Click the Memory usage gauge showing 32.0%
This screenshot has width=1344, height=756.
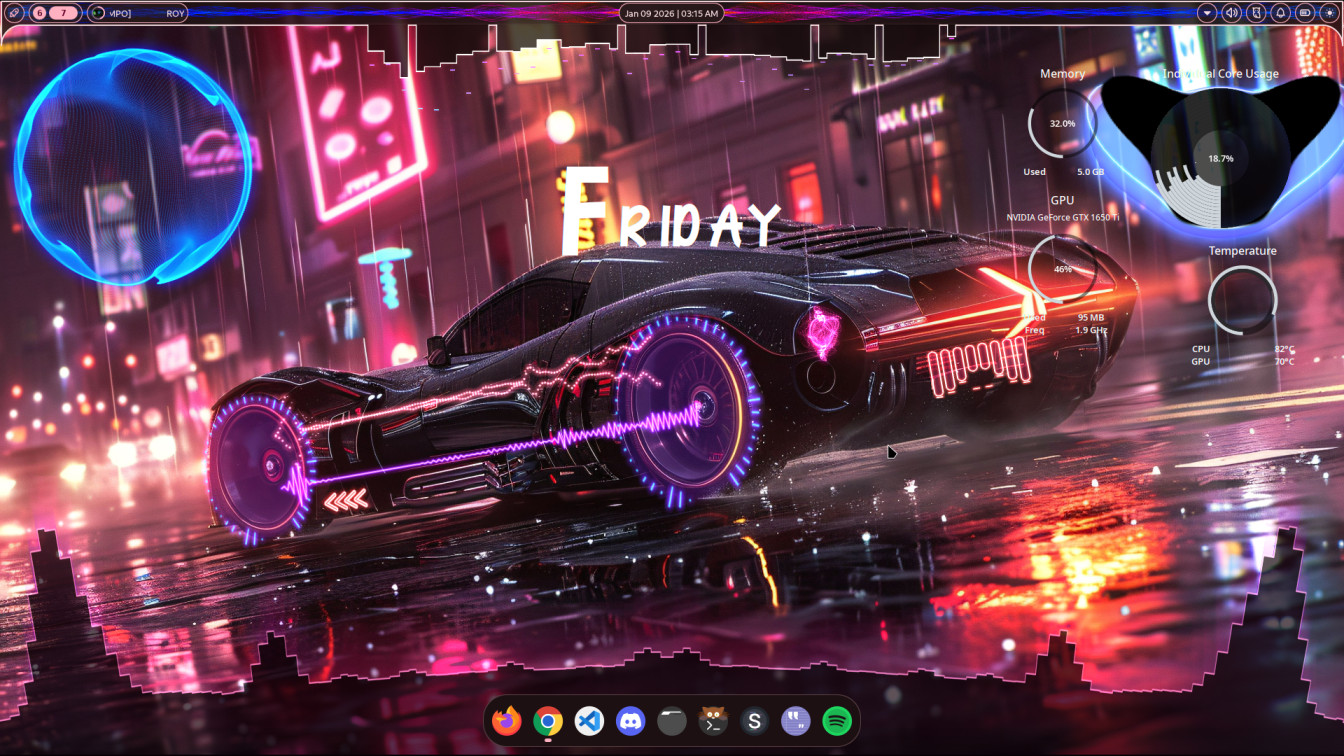tap(1062, 123)
